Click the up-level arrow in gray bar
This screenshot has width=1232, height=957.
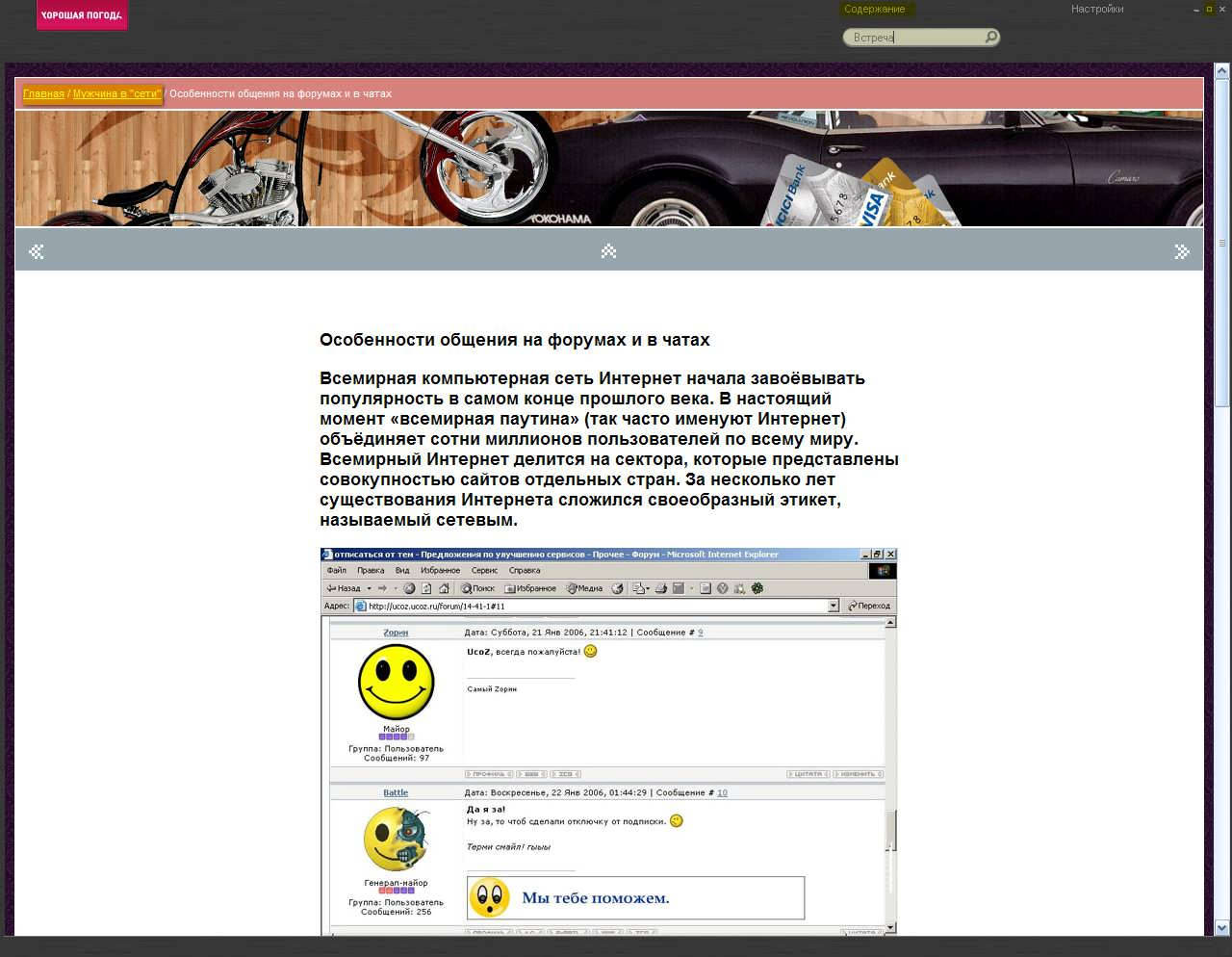tap(608, 251)
